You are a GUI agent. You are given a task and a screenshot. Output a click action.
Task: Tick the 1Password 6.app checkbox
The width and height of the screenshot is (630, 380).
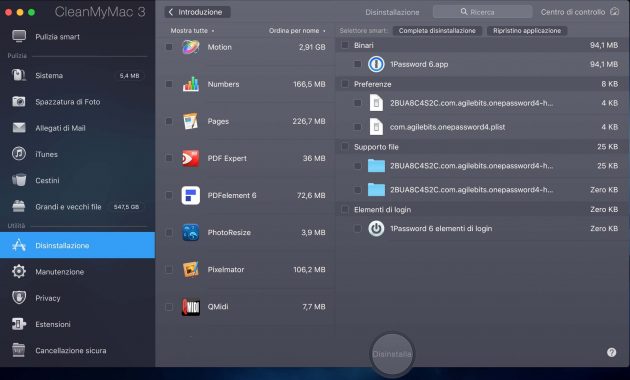357,64
